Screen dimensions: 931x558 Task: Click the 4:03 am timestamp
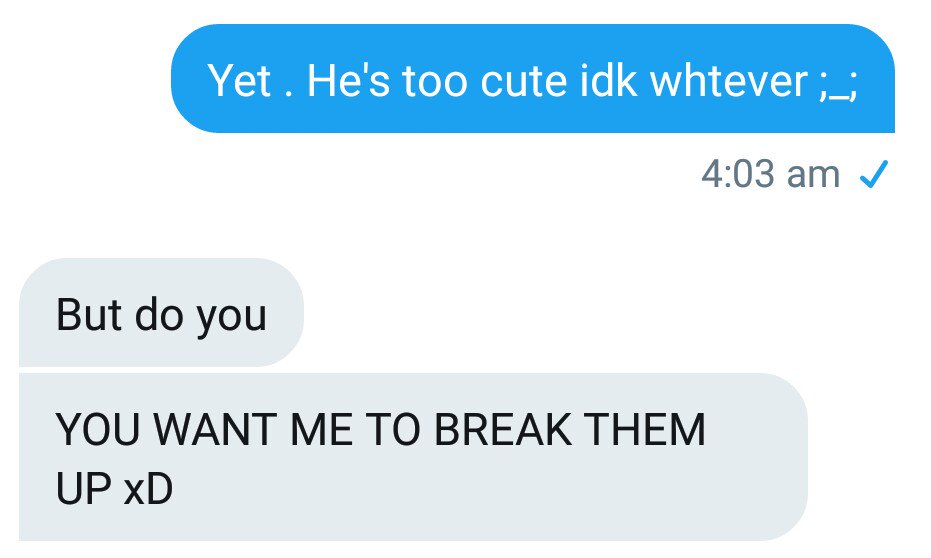(771, 175)
